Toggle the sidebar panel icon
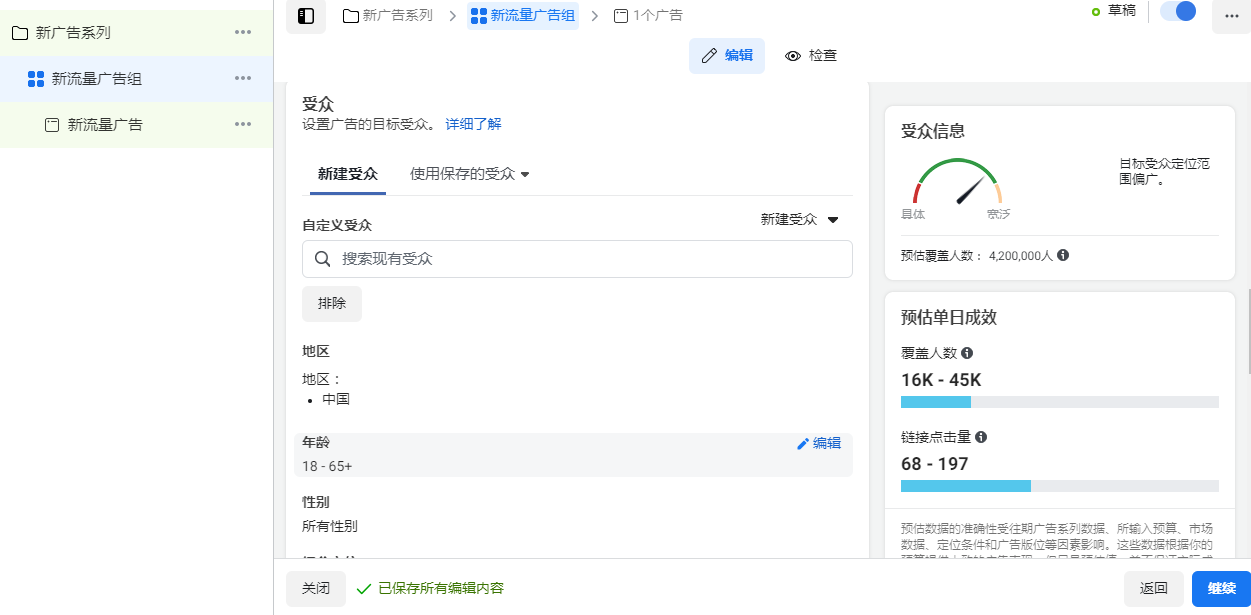This screenshot has height=615, width=1251. click(x=306, y=16)
